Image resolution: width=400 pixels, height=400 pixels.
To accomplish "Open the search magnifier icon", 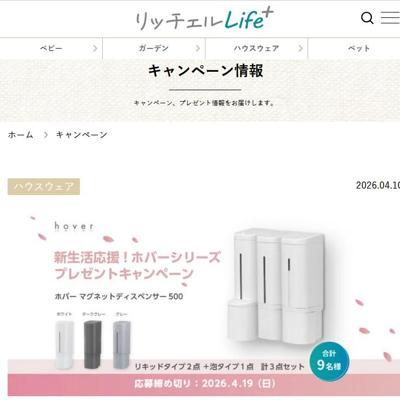I will tap(367, 18).
